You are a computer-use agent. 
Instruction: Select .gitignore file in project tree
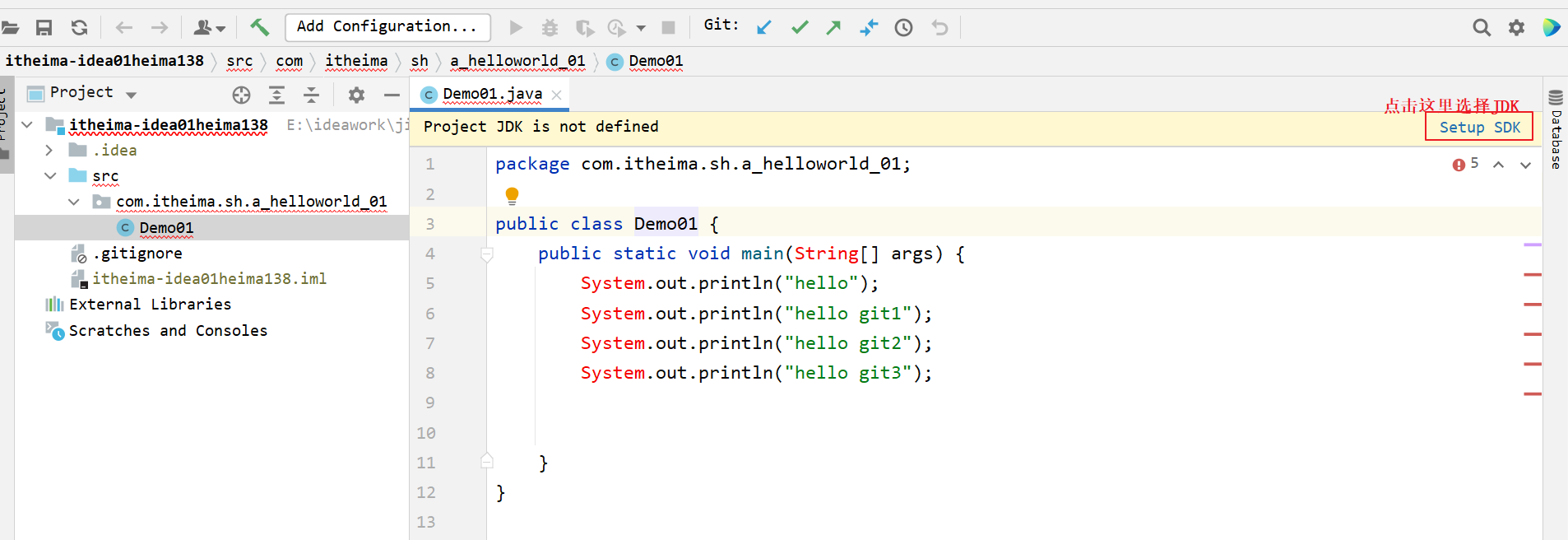point(137,254)
